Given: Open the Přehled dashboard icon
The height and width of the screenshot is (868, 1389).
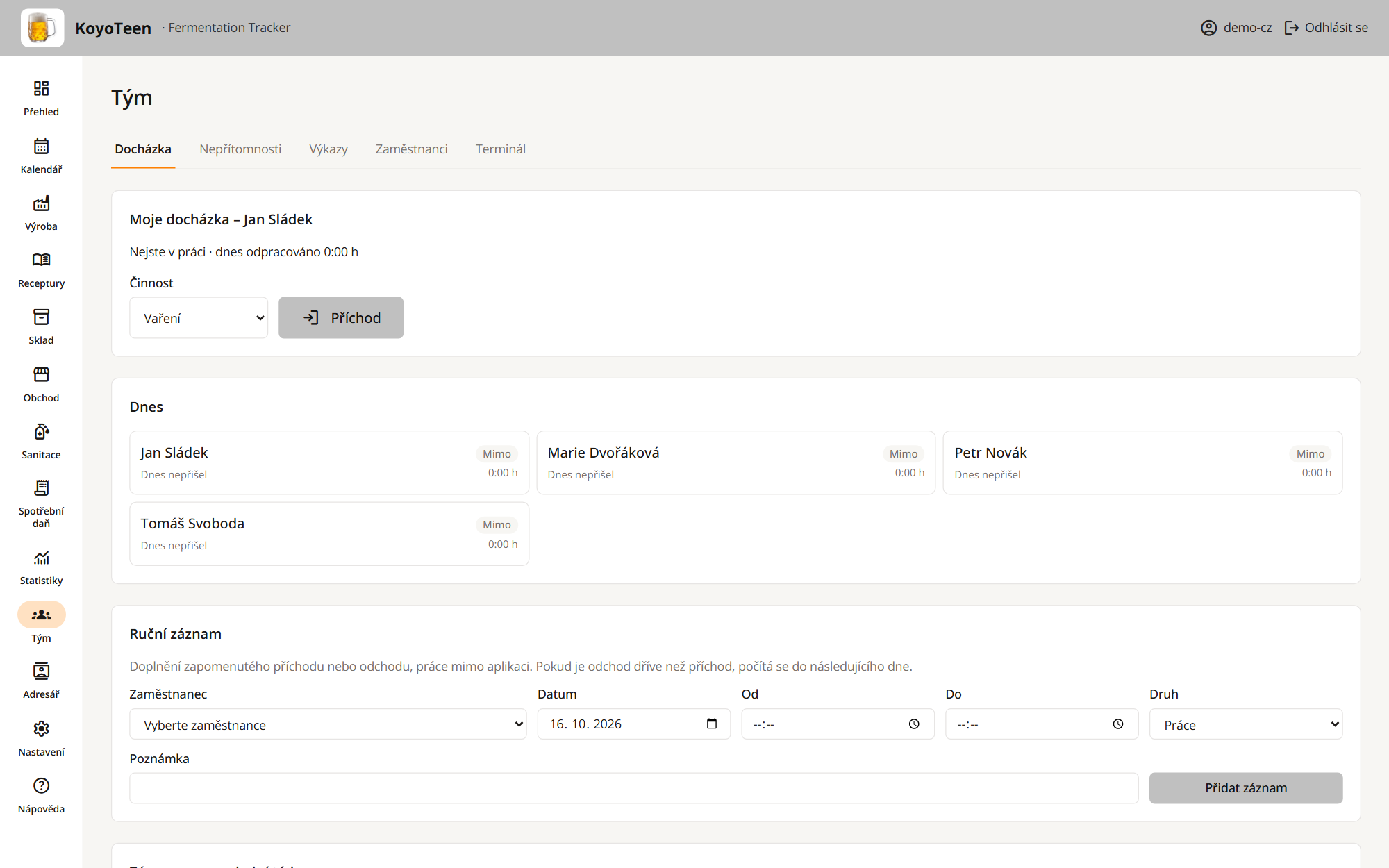Looking at the screenshot, I should point(41,88).
